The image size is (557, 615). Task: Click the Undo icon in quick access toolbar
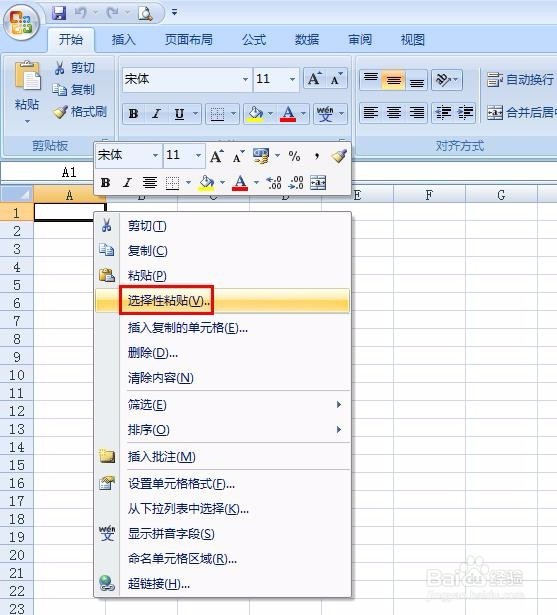coord(80,13)
